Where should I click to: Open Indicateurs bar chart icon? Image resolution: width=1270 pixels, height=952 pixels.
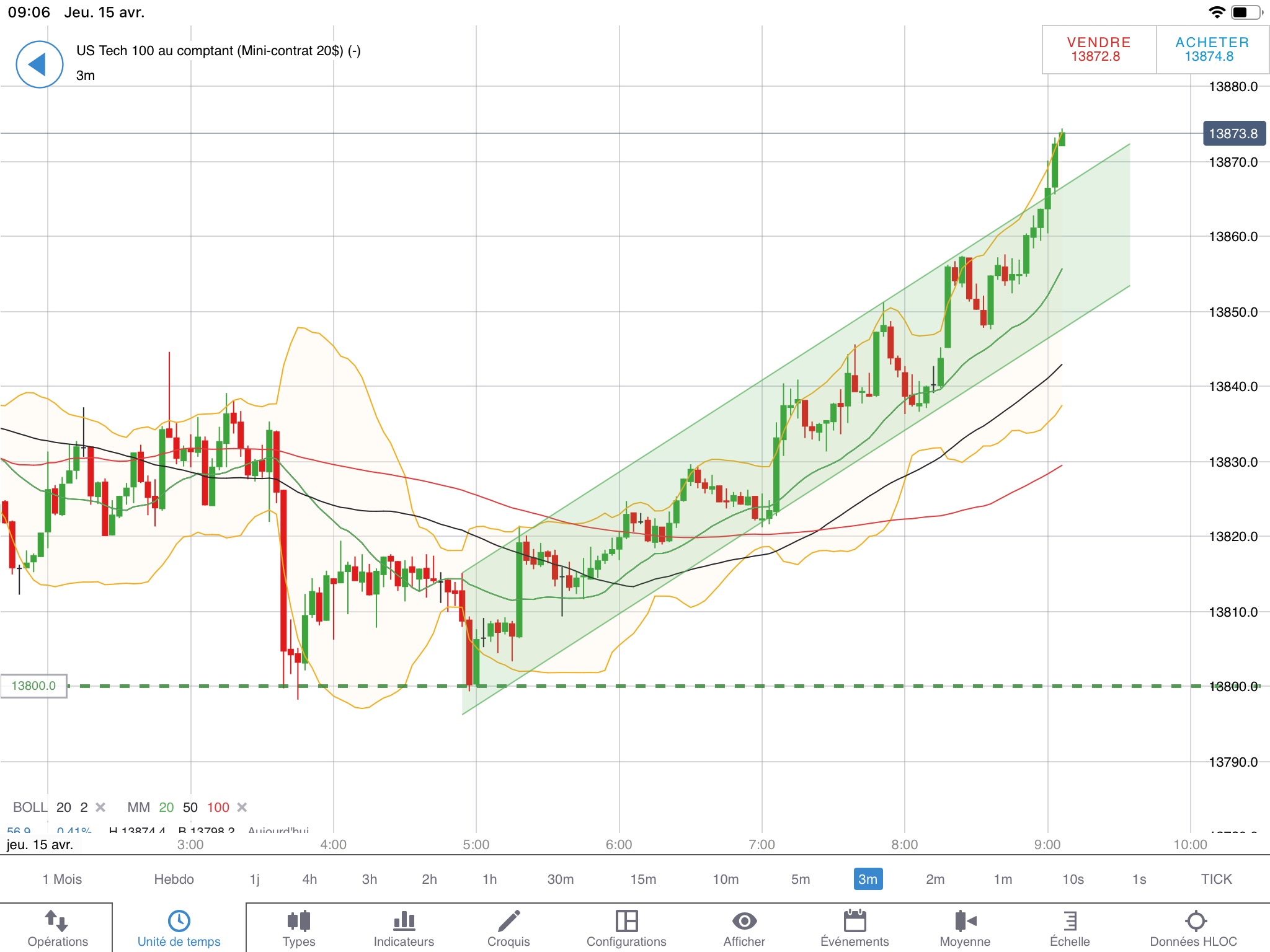(404, 921)
